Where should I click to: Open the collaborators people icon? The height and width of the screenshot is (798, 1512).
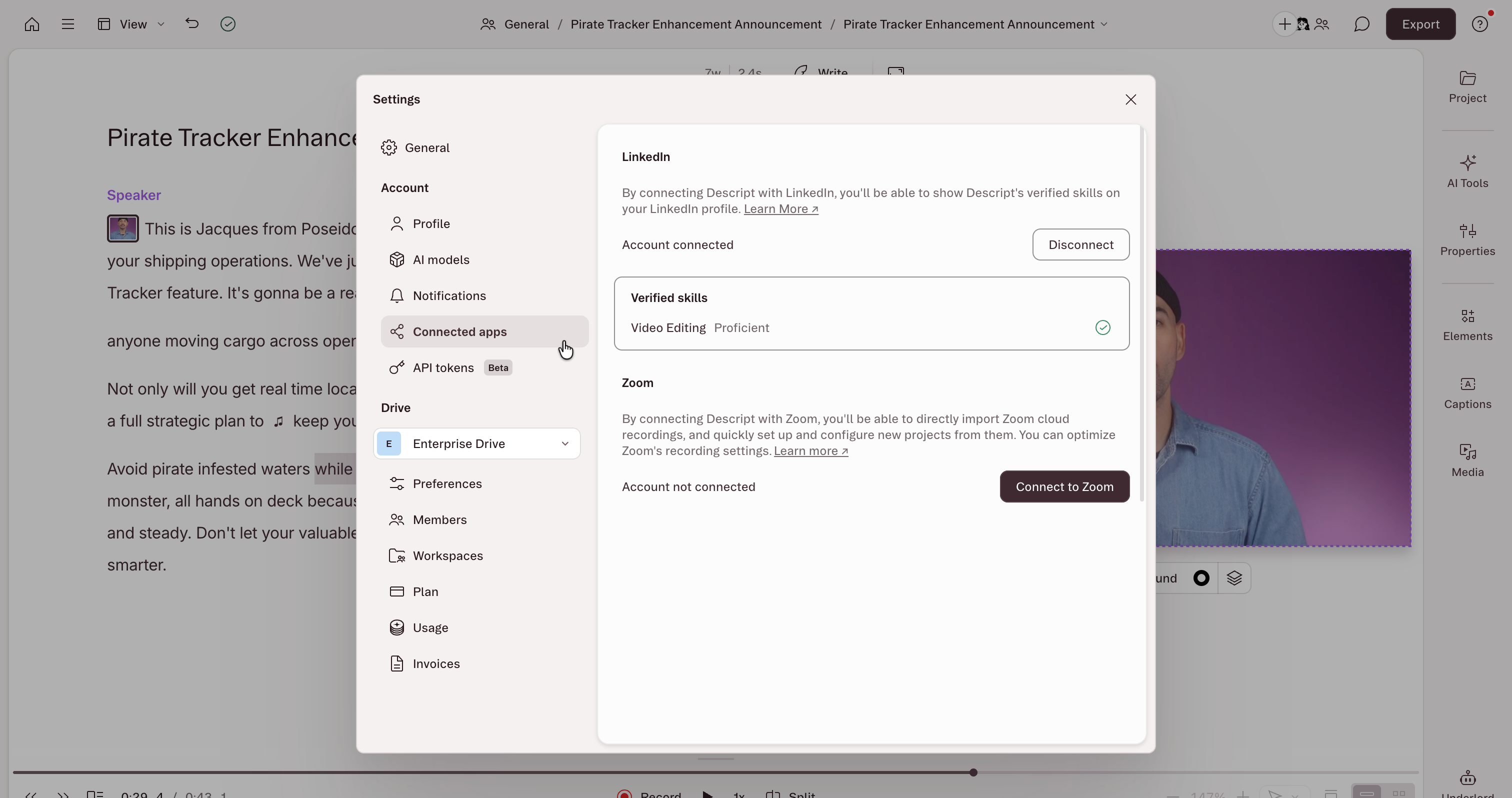(x=1322, y=24)
